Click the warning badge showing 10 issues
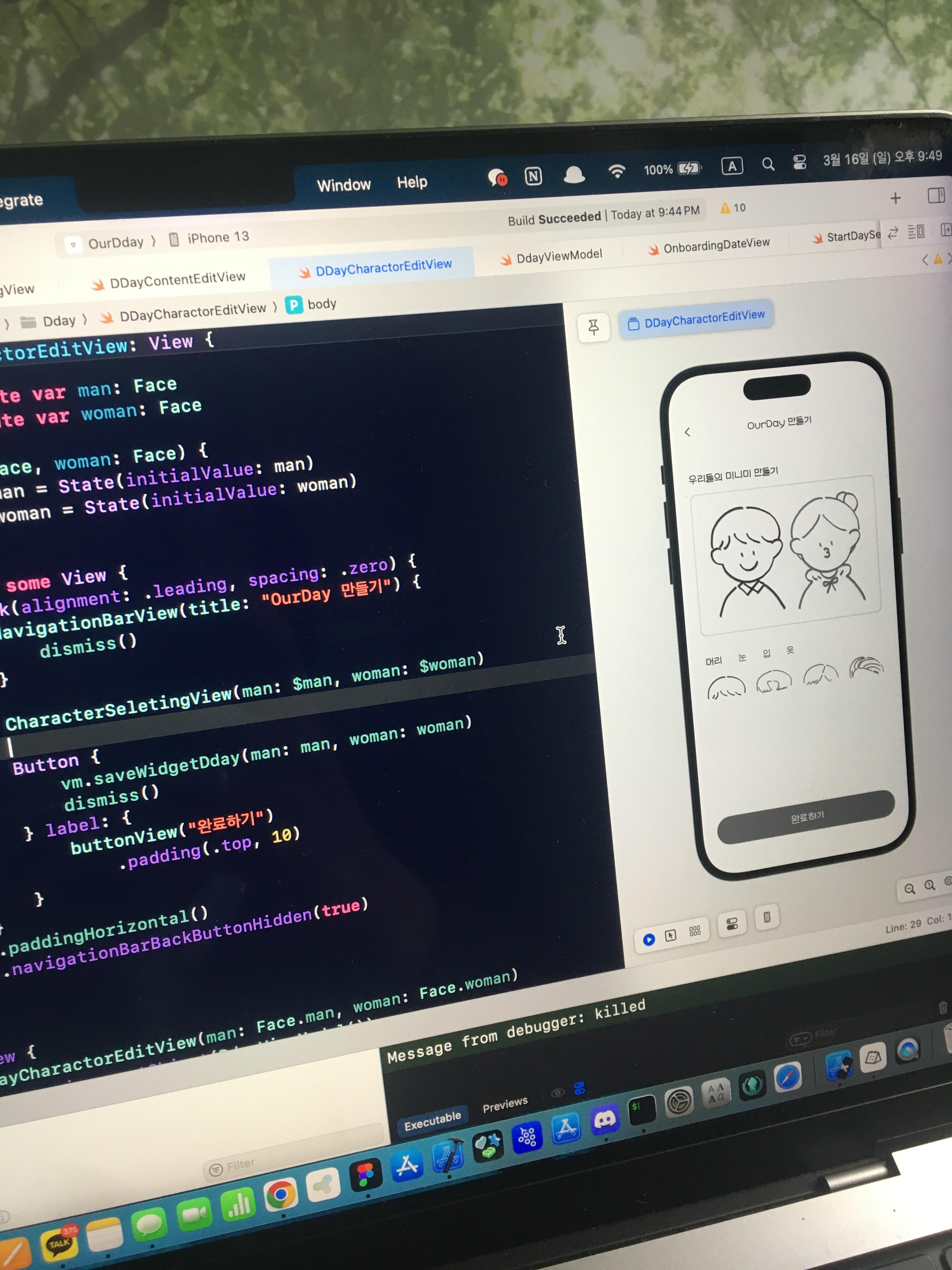The width and height of the screenshot is (952, 1270). pos(733,208)
